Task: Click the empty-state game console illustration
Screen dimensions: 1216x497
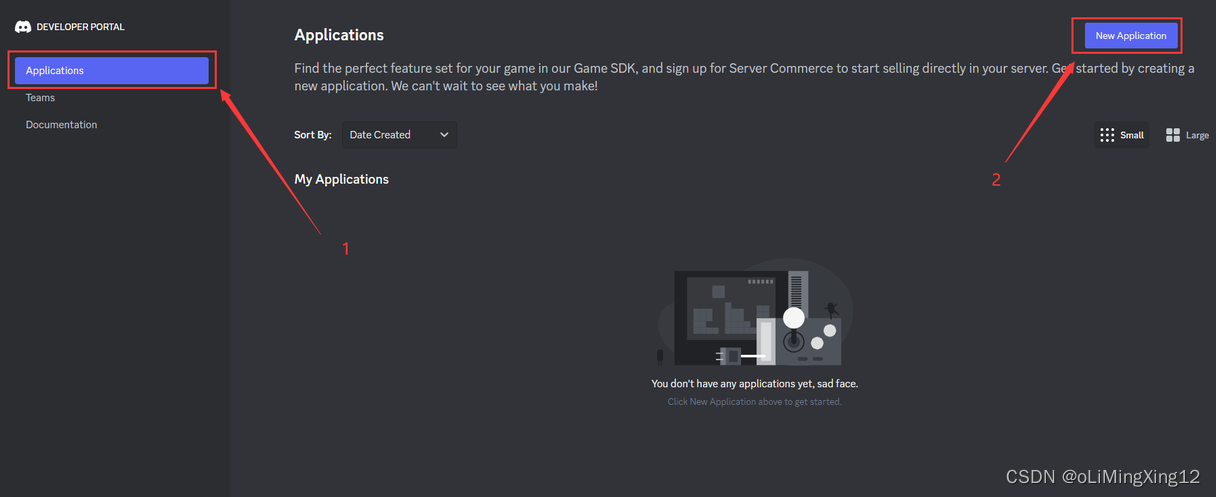Action: (x=755, y=313)
